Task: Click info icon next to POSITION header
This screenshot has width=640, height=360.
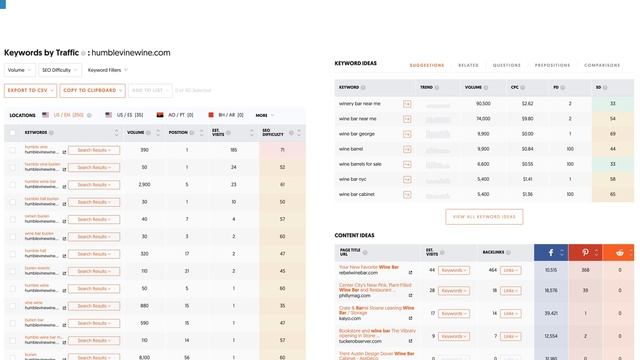Action: point(192,133)
